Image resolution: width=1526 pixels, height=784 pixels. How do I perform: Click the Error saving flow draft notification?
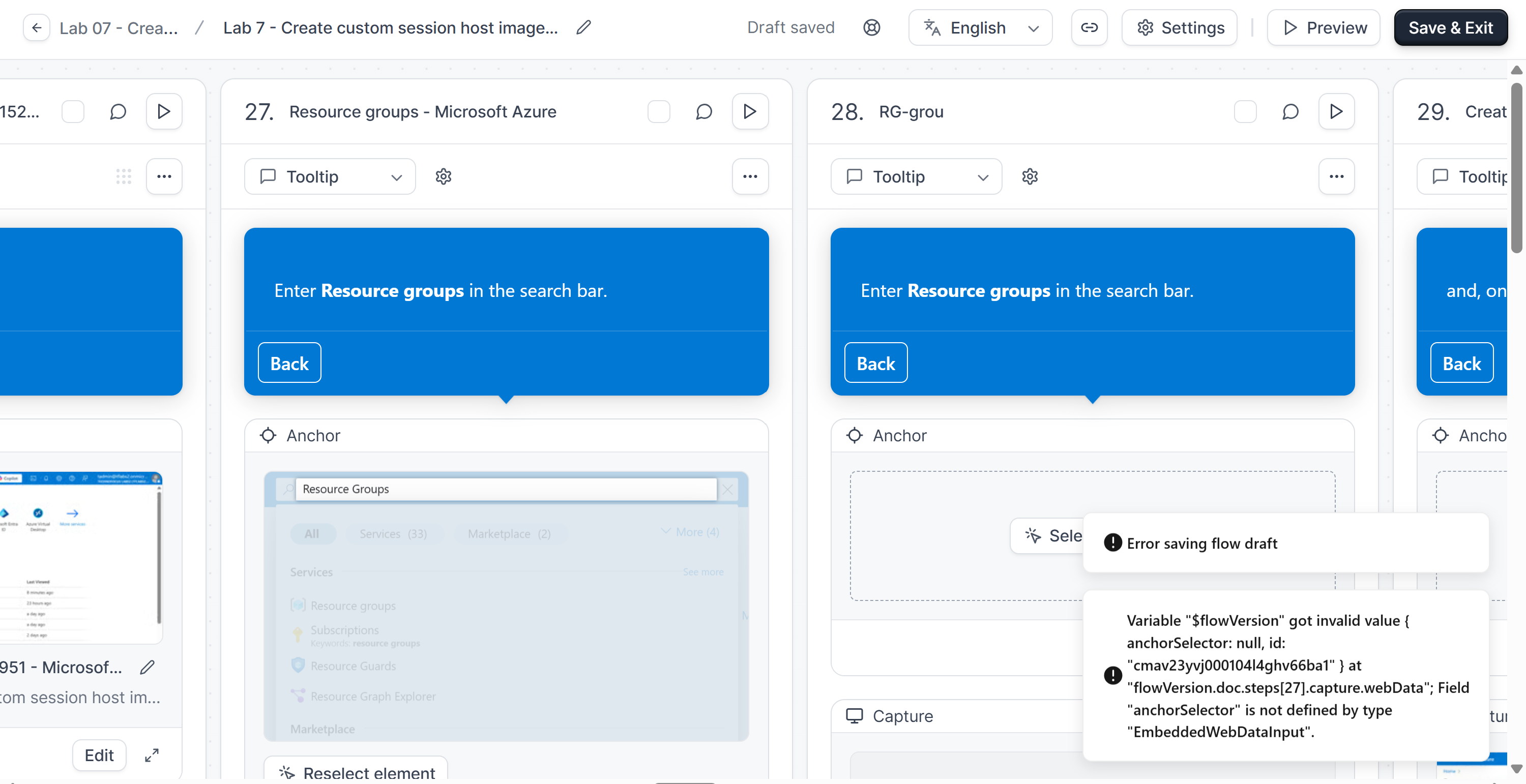(x=1286, y=543)
